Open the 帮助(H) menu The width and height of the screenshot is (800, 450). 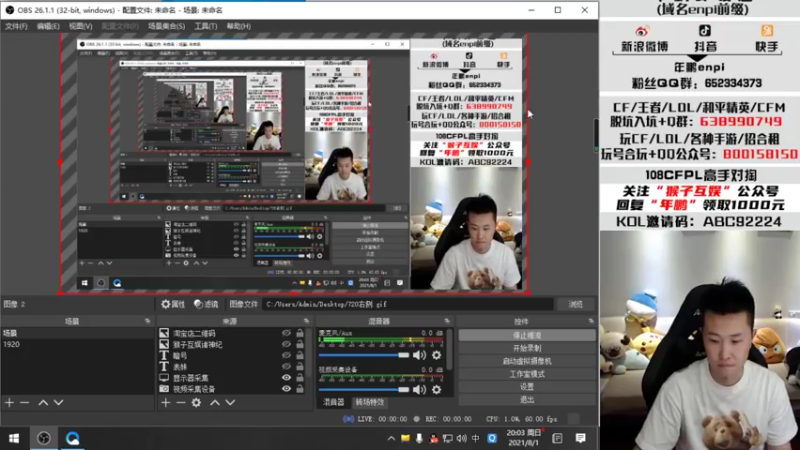(238, 26)
